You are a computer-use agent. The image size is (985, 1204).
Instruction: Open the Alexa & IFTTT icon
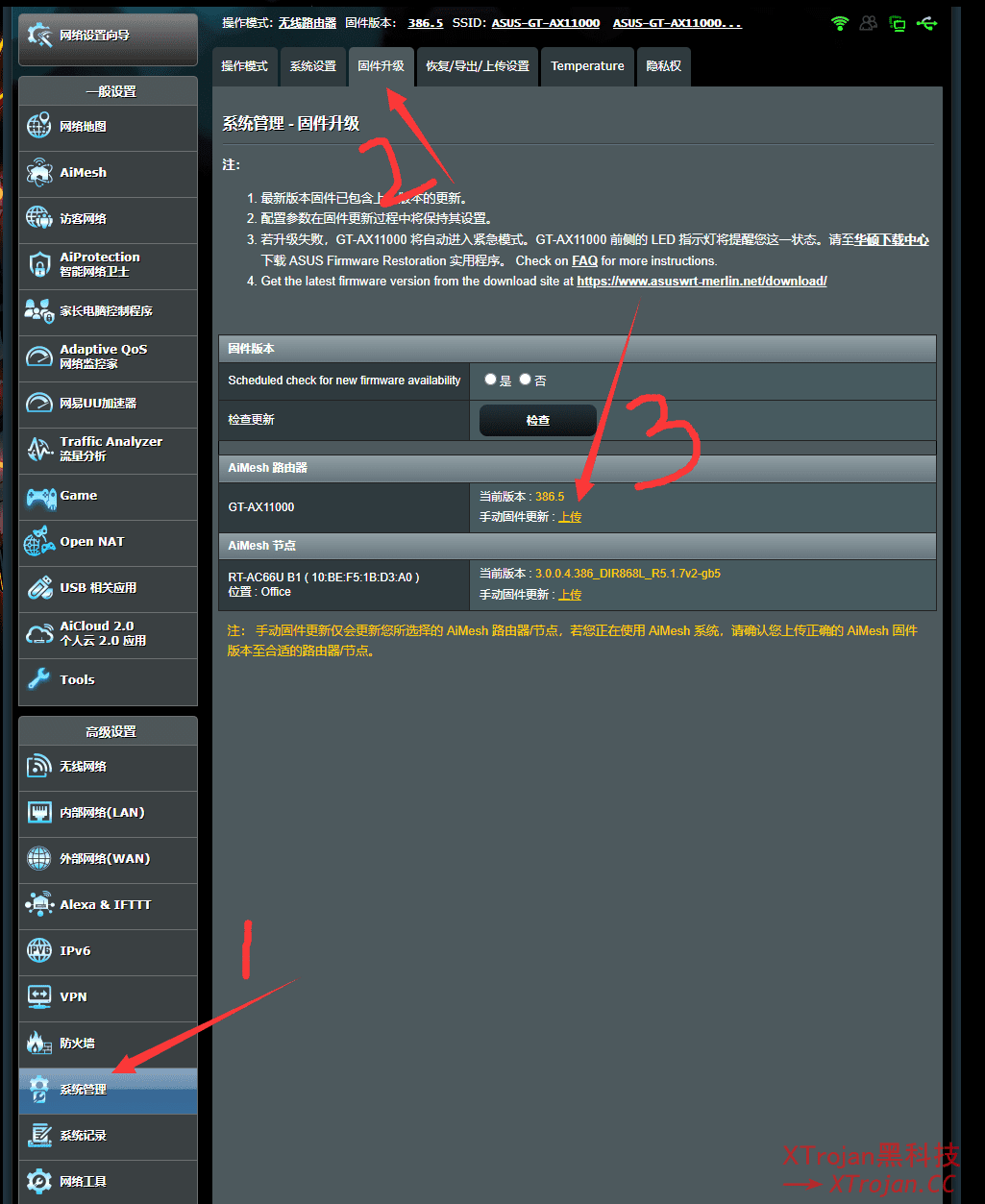39,904
